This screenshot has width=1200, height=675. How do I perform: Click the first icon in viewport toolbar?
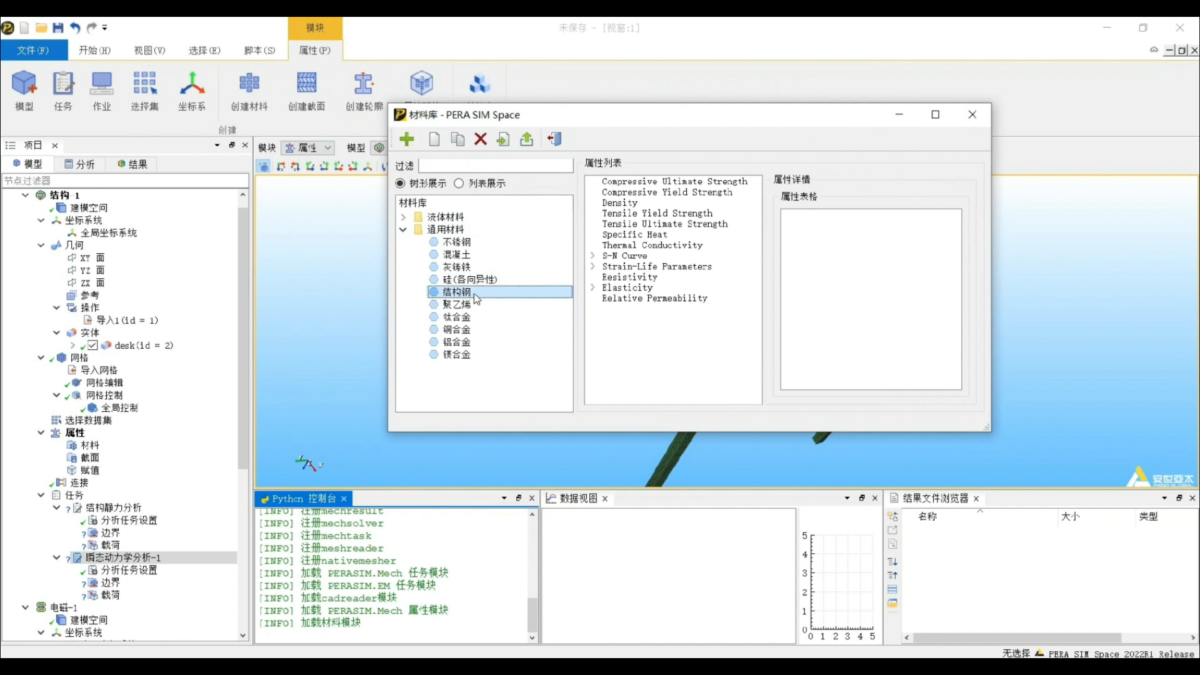[x=264, y=166]
